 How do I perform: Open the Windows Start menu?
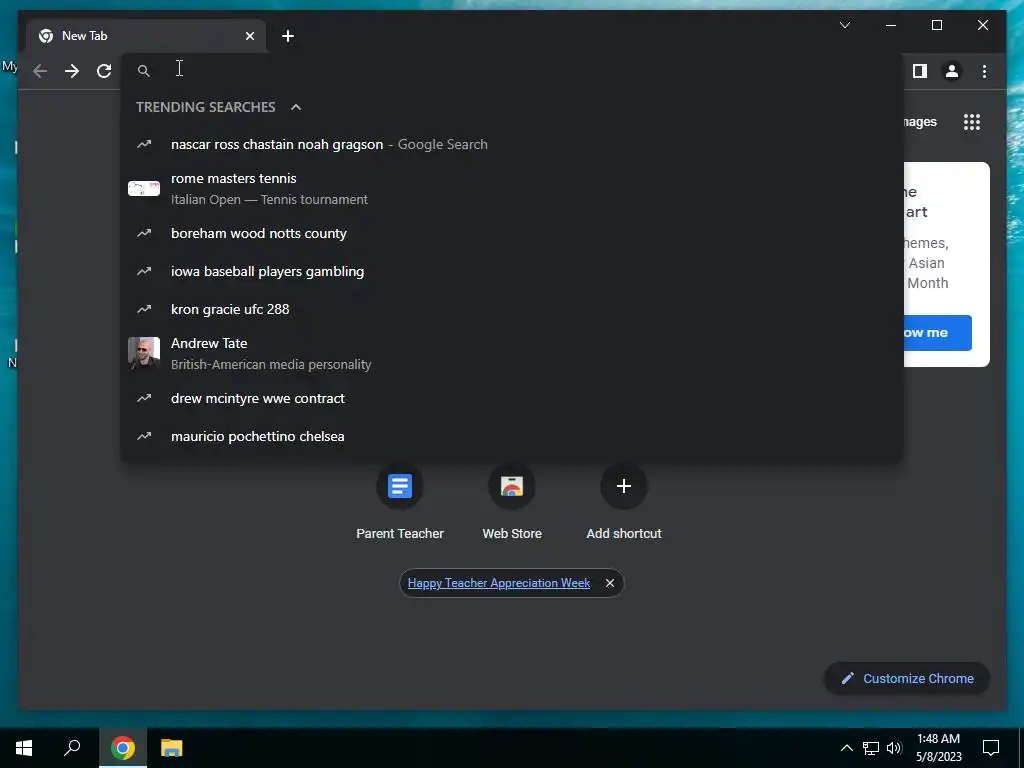point(24,748)
